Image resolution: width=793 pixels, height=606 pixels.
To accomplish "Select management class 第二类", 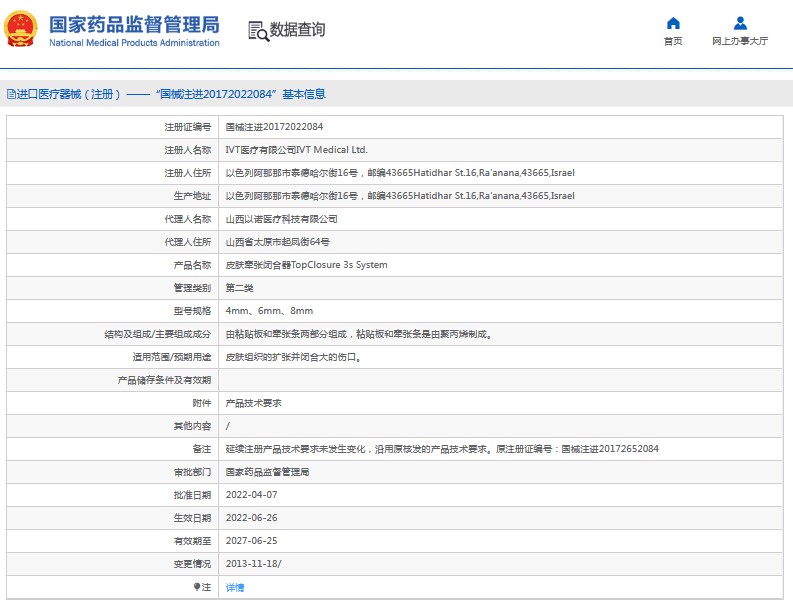I will [x=239, y=288].
